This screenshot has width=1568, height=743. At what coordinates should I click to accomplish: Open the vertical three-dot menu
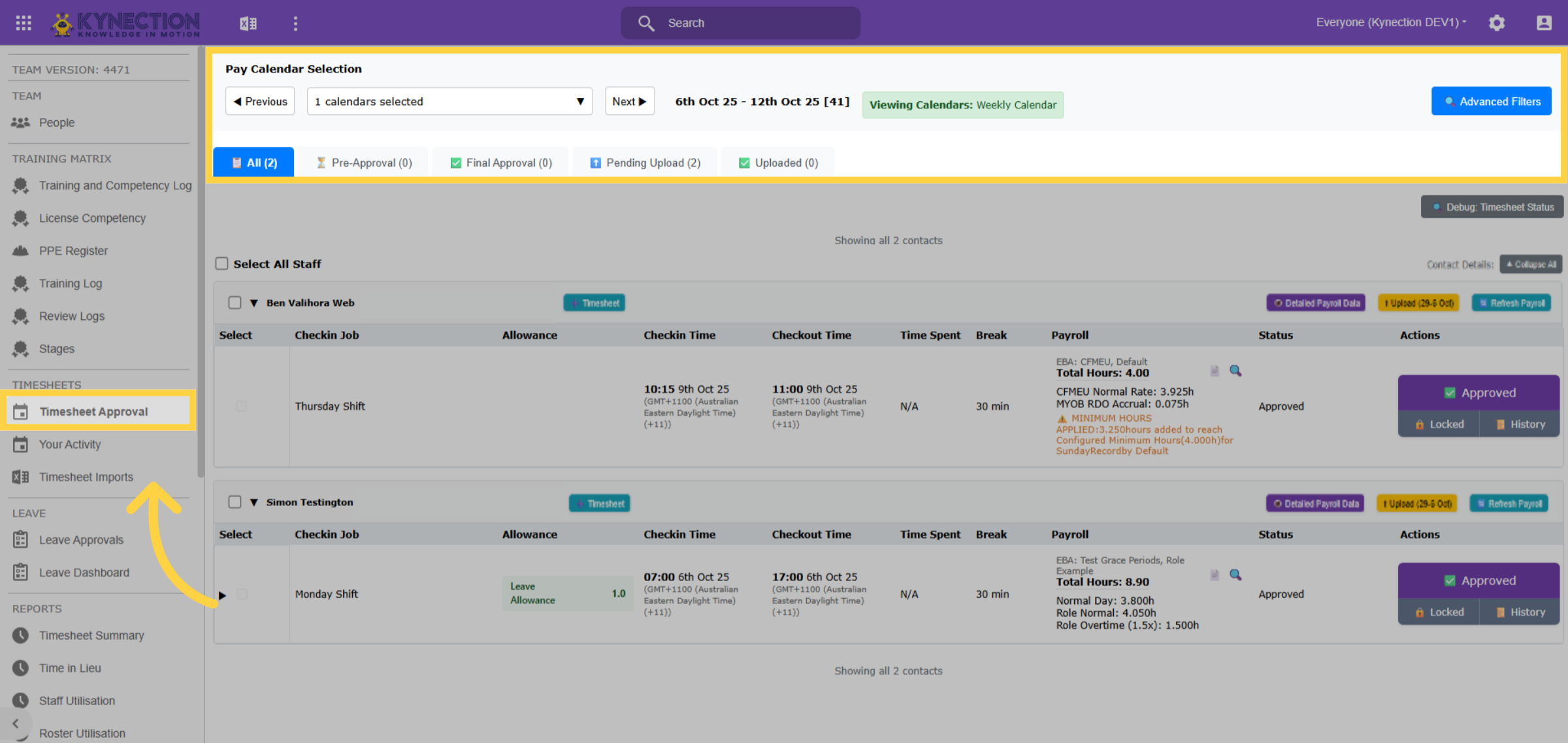[x=295, y=24]
